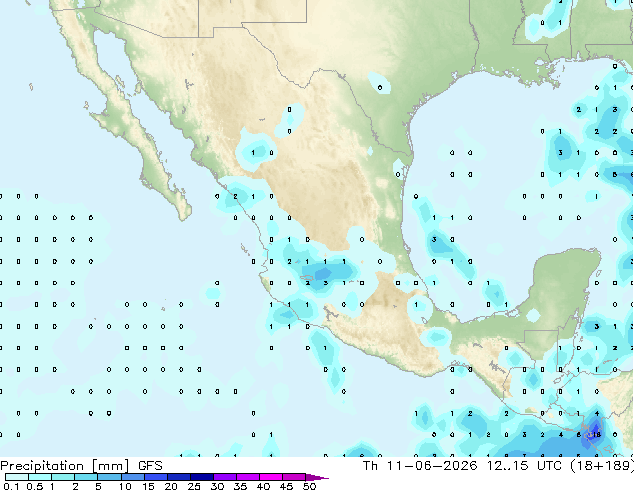Click the legend label '45'
This screenshot has width=634, height=490.
pyautogui.click(x=286, y=486)
